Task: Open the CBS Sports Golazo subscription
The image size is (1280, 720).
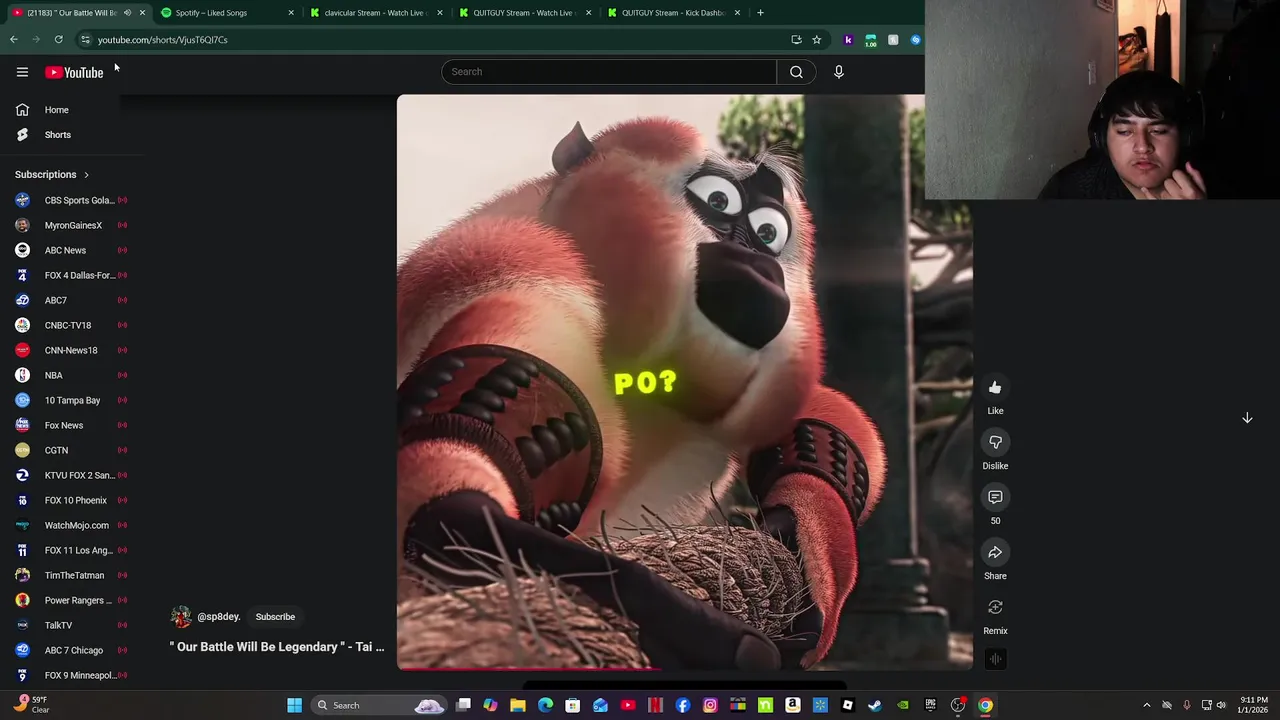Action: pyautogui.click(x=70, y=200)
